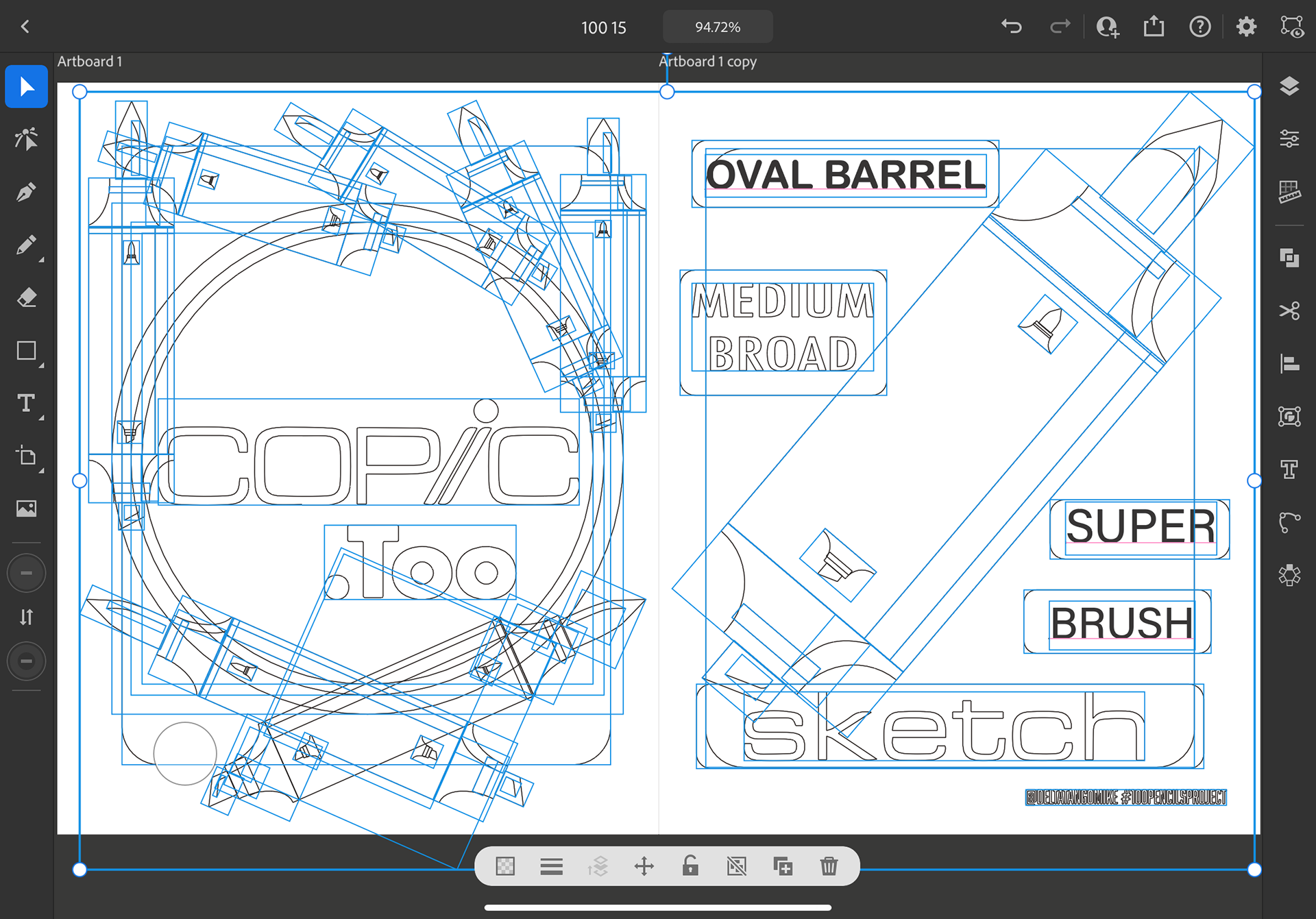This screenshot has width=1316, height=919.
Task: Change opacity in the floating bar
Action: click(505, 866)
